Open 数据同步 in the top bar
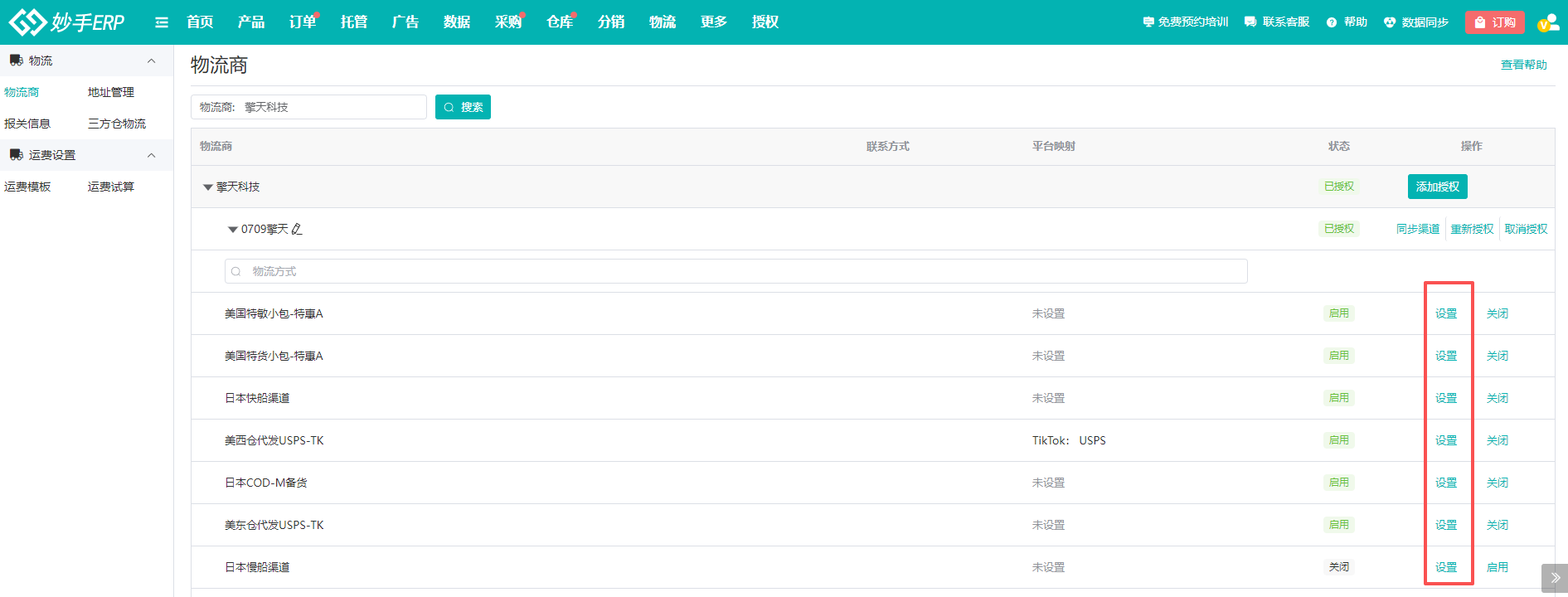This screenshot has width=1568, height=597. [x=1416, y=22]
